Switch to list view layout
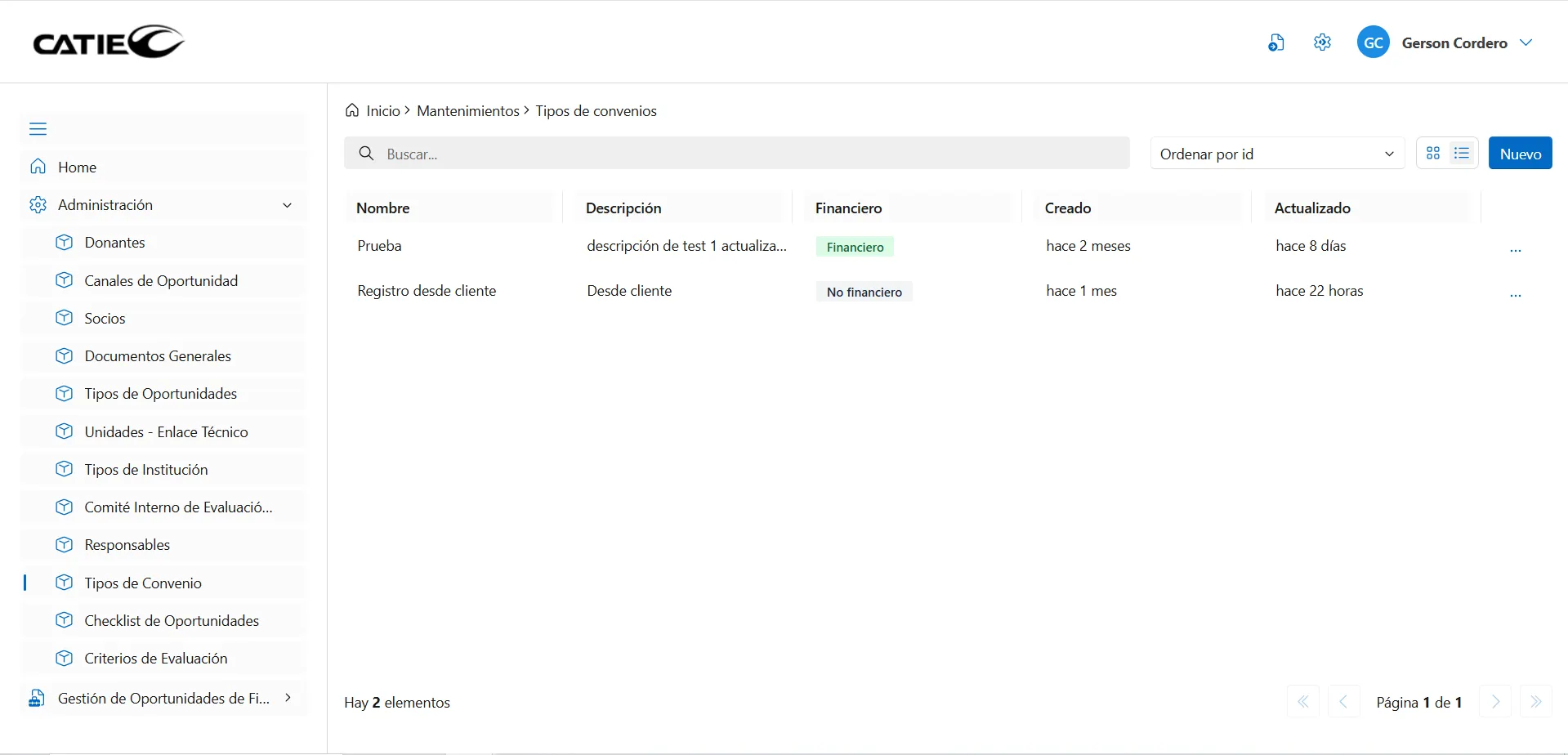 pyautogui.click(x=1462, y=154)
